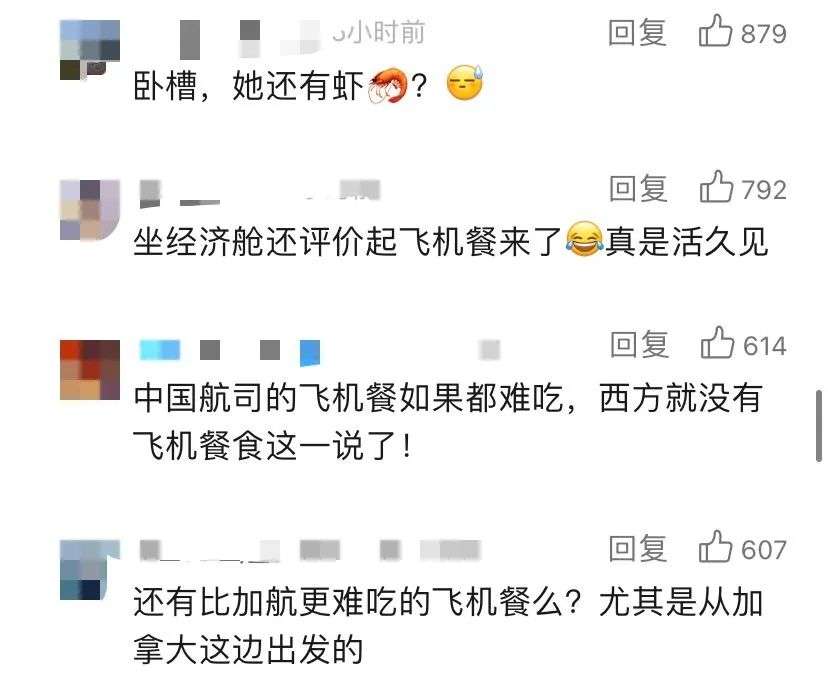Like the comment with 879 likes

click(x=716, y=31)
